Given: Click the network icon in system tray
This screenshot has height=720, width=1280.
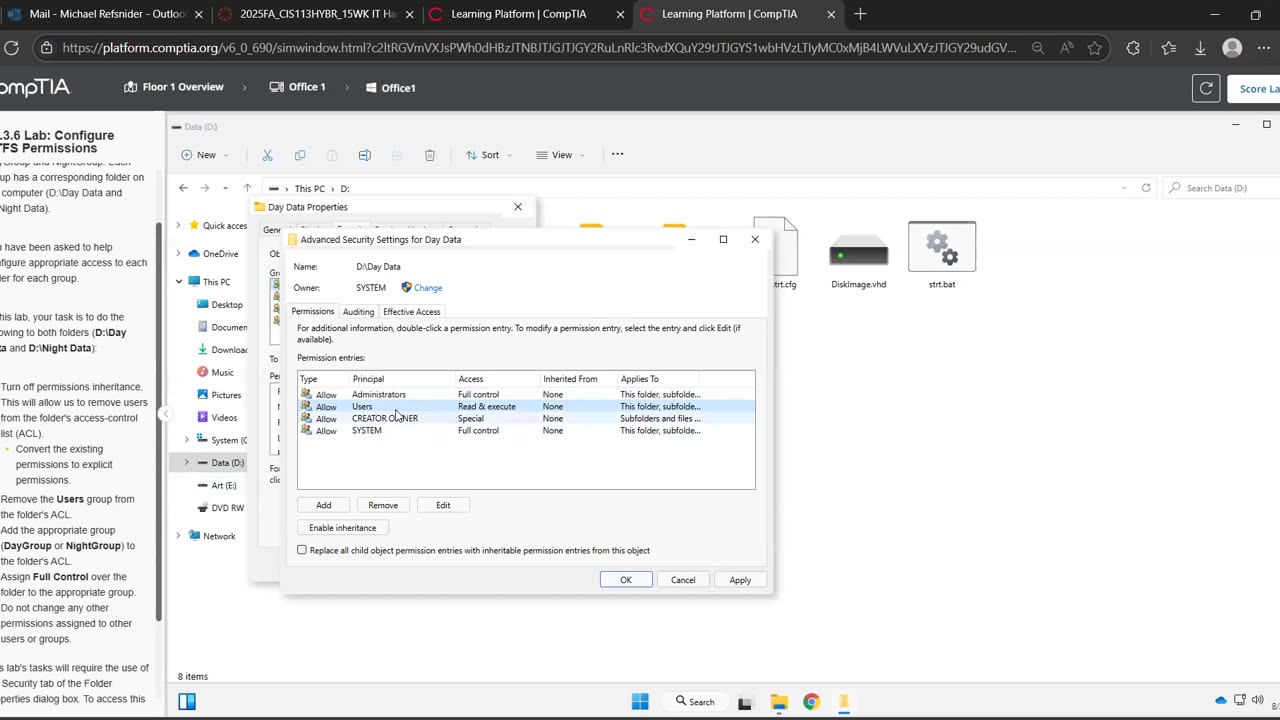Looking at the screenshot, I should click(1240, 700).
